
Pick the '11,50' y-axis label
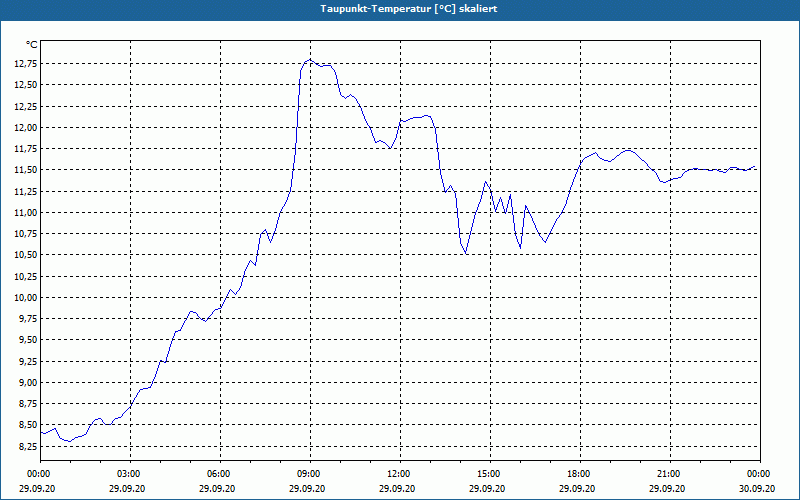pos(24,170)
